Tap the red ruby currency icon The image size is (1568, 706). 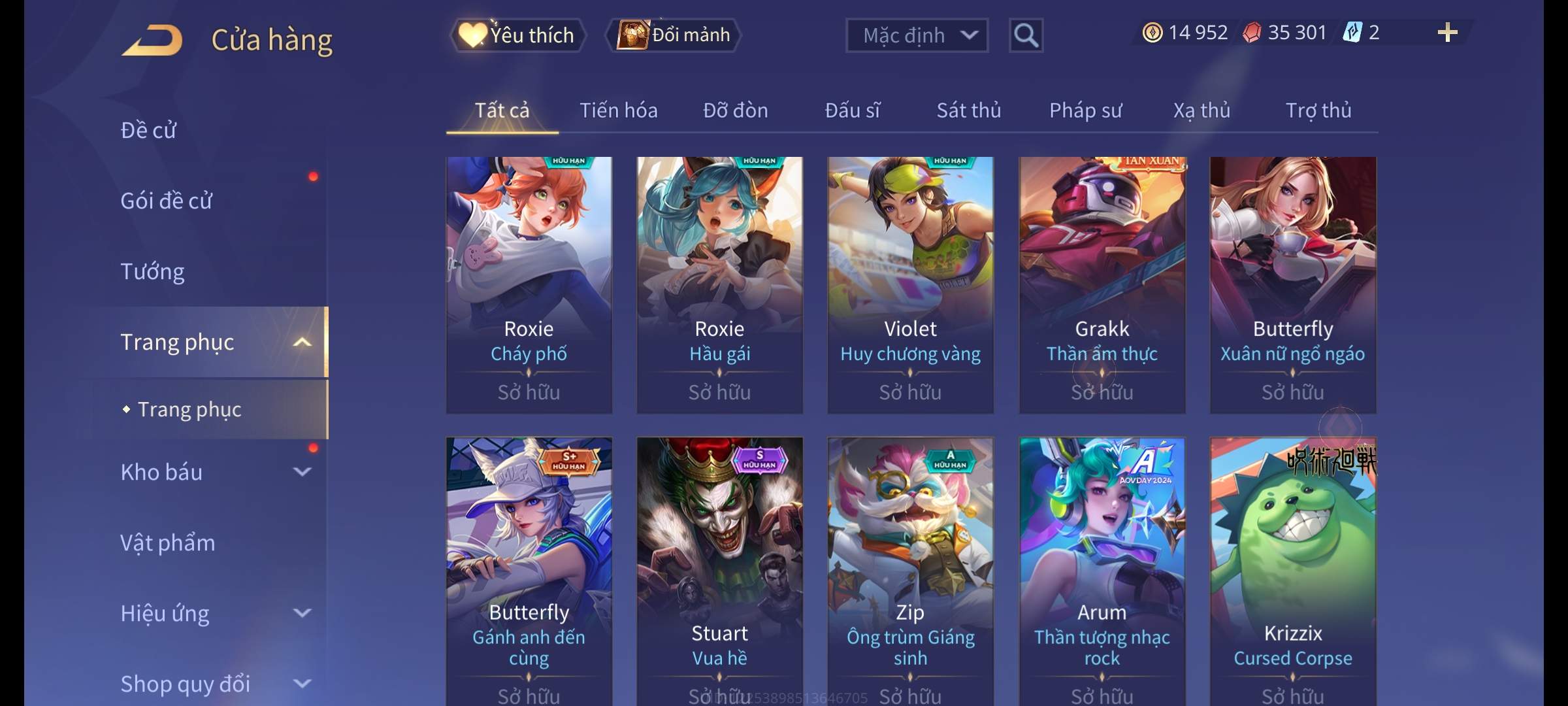point(1252,33)
